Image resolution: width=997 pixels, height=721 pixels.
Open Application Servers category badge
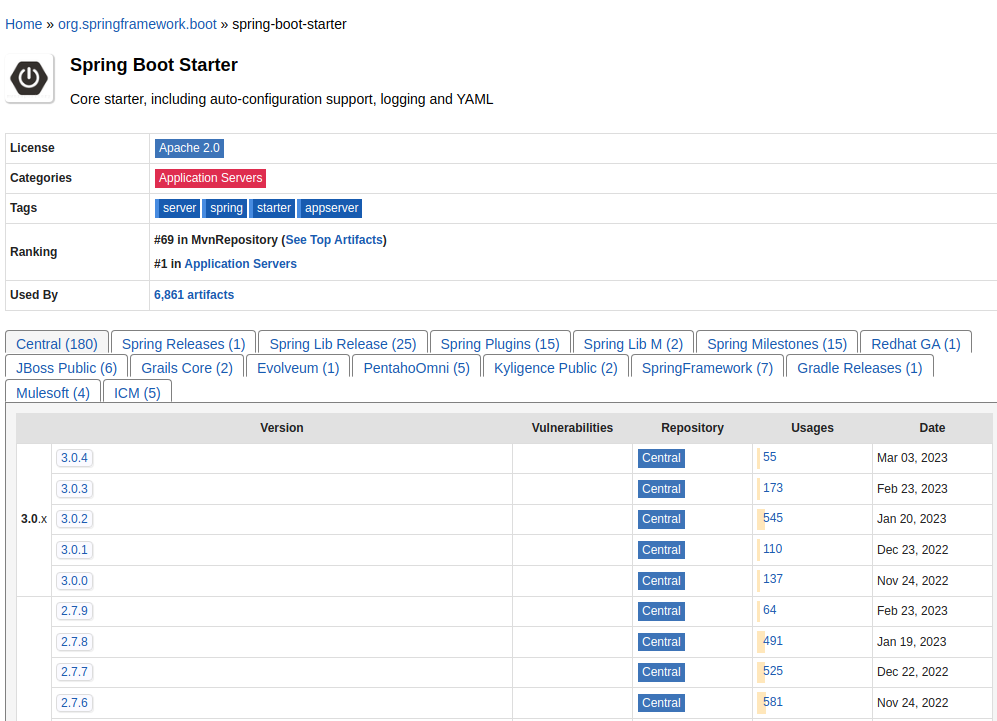pyautogui.click(x=210, y=178)
